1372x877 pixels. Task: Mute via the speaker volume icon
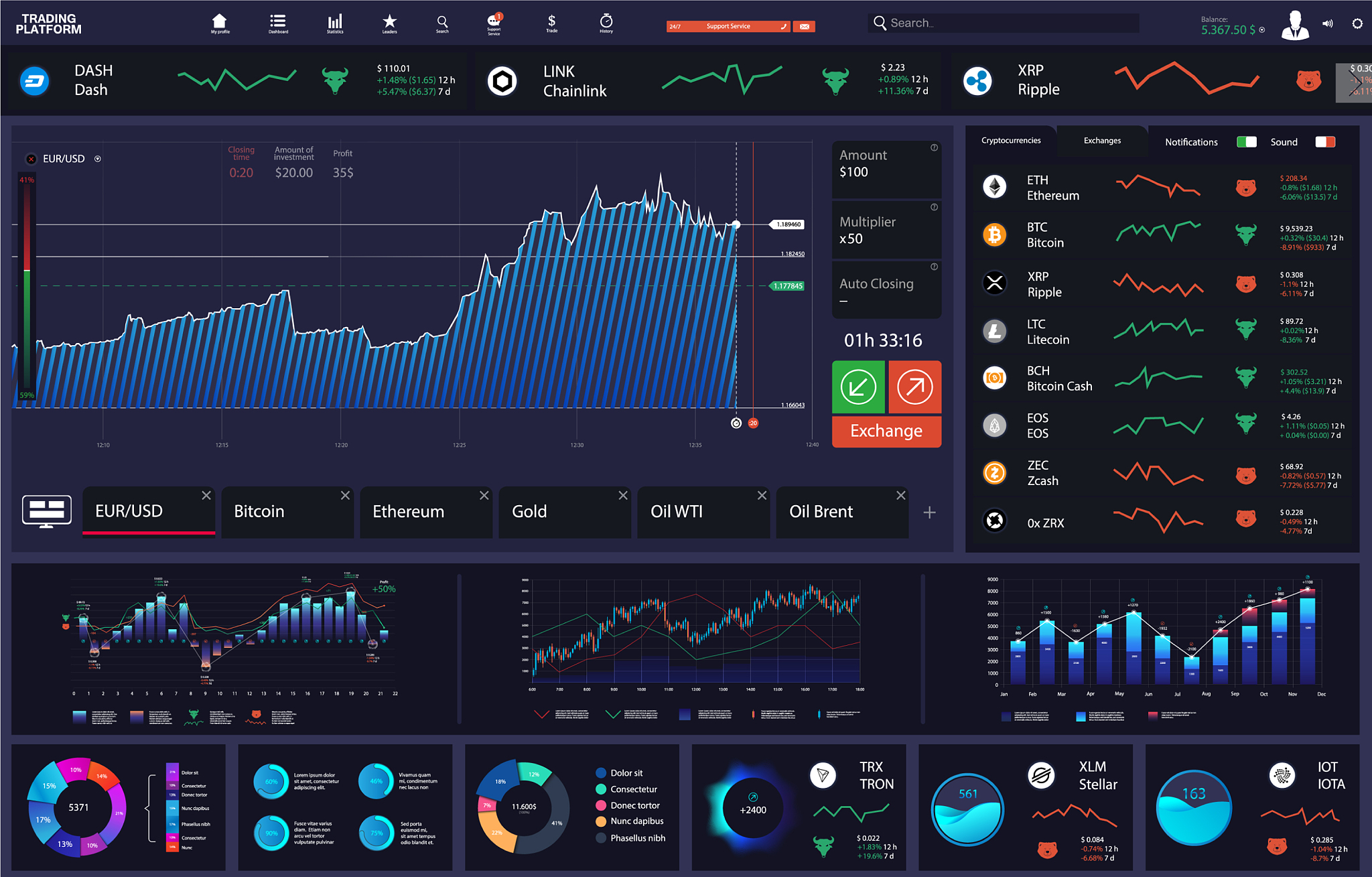(1327, 23)
